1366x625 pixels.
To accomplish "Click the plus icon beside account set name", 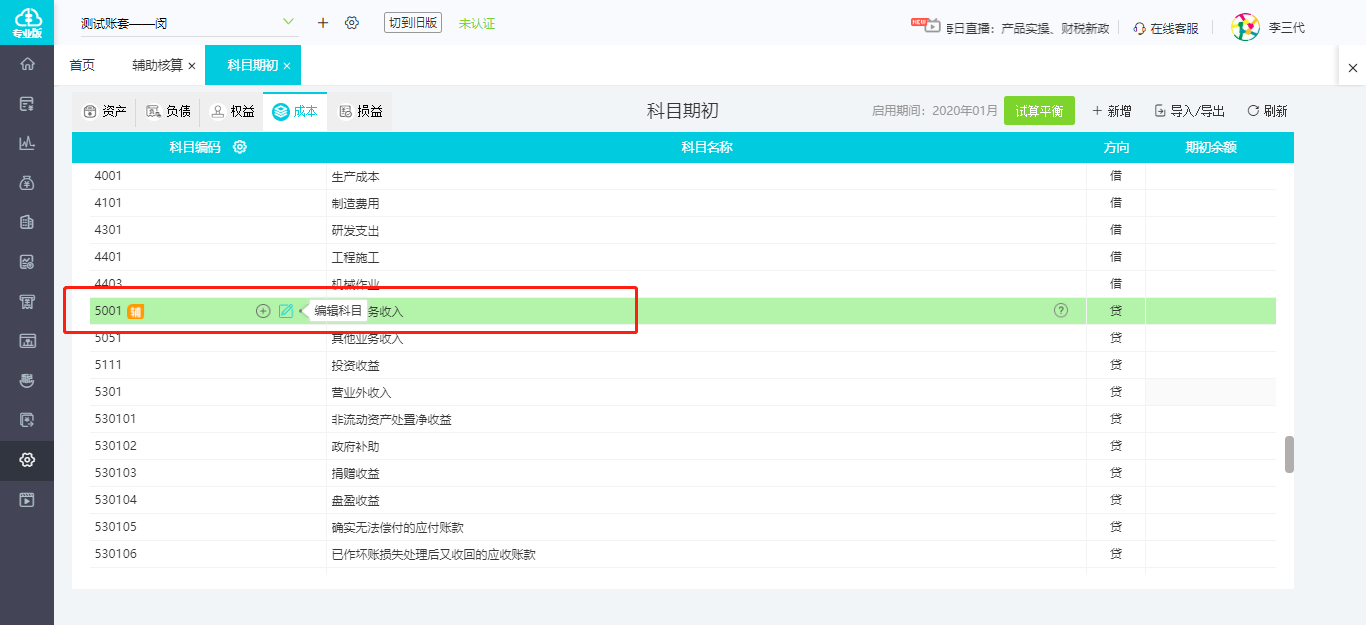I will (x=322, y=22).
